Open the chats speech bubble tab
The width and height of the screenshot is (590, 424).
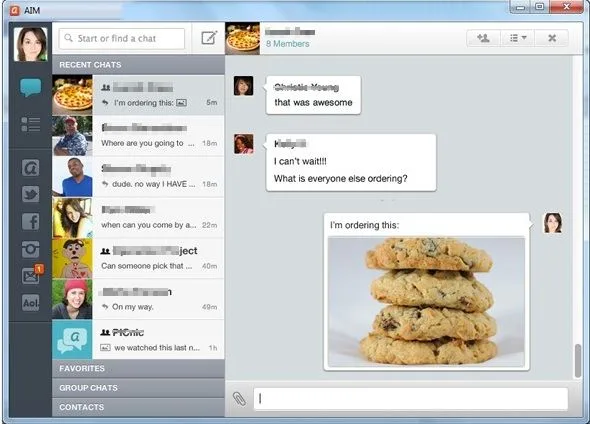pos(30,87)
